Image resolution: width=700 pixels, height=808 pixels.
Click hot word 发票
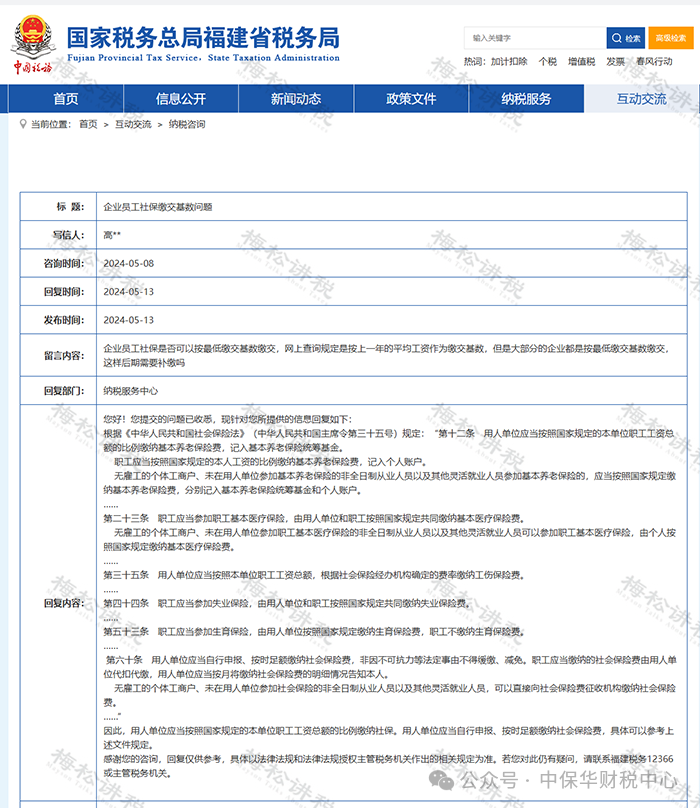(615, 62)
